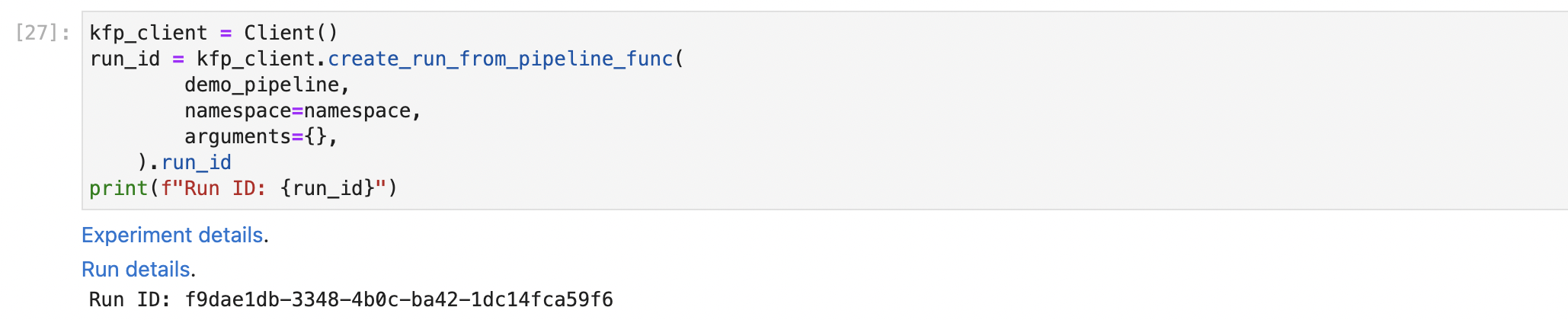Viewport: 1568px width, 320px height.
Task: Click the create_run_from_pipeline_func method name
Action: tap(501, 59)
